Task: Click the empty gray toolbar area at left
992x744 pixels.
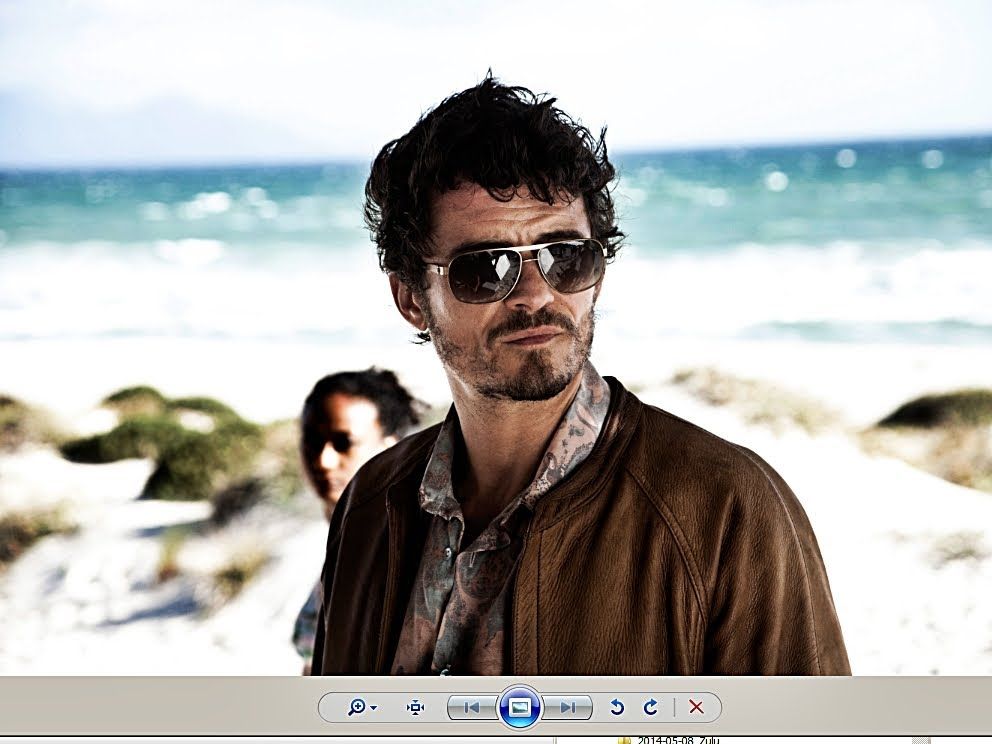Action: pyautogui.click(x=150, y=708)
